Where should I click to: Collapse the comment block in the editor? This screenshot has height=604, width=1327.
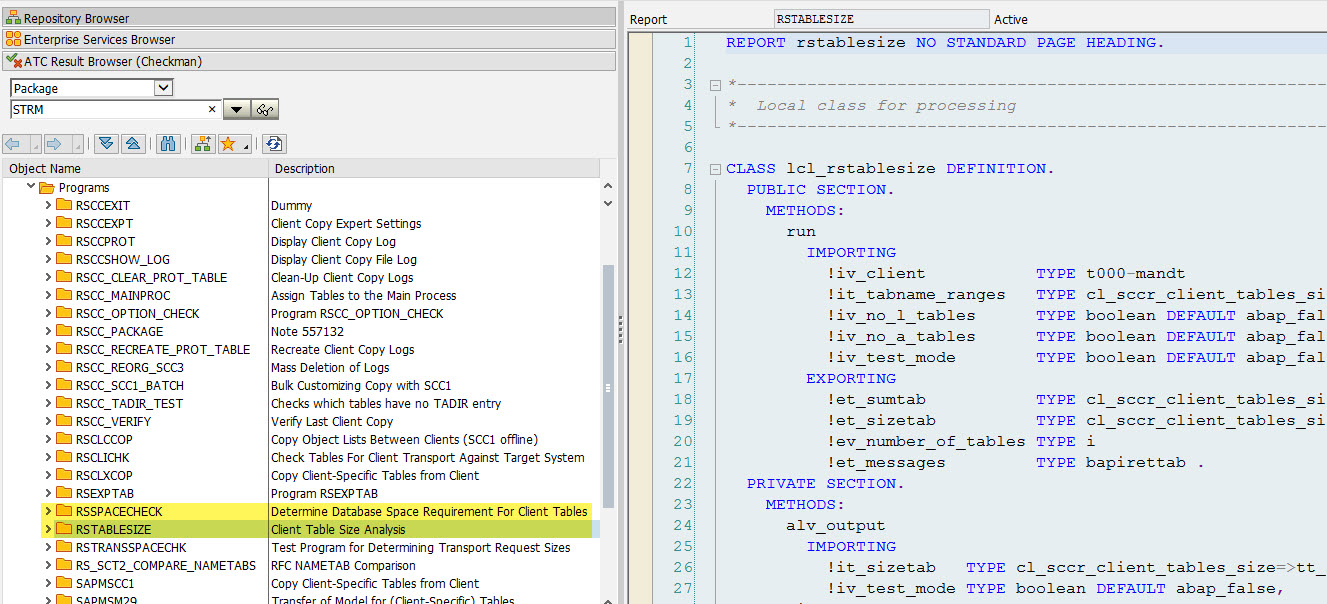click(x=714, y=85)
